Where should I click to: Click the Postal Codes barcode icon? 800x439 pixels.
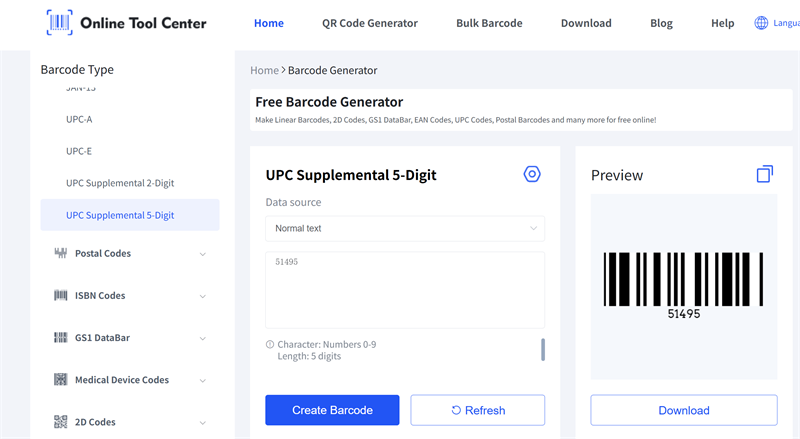pos(60,253)
